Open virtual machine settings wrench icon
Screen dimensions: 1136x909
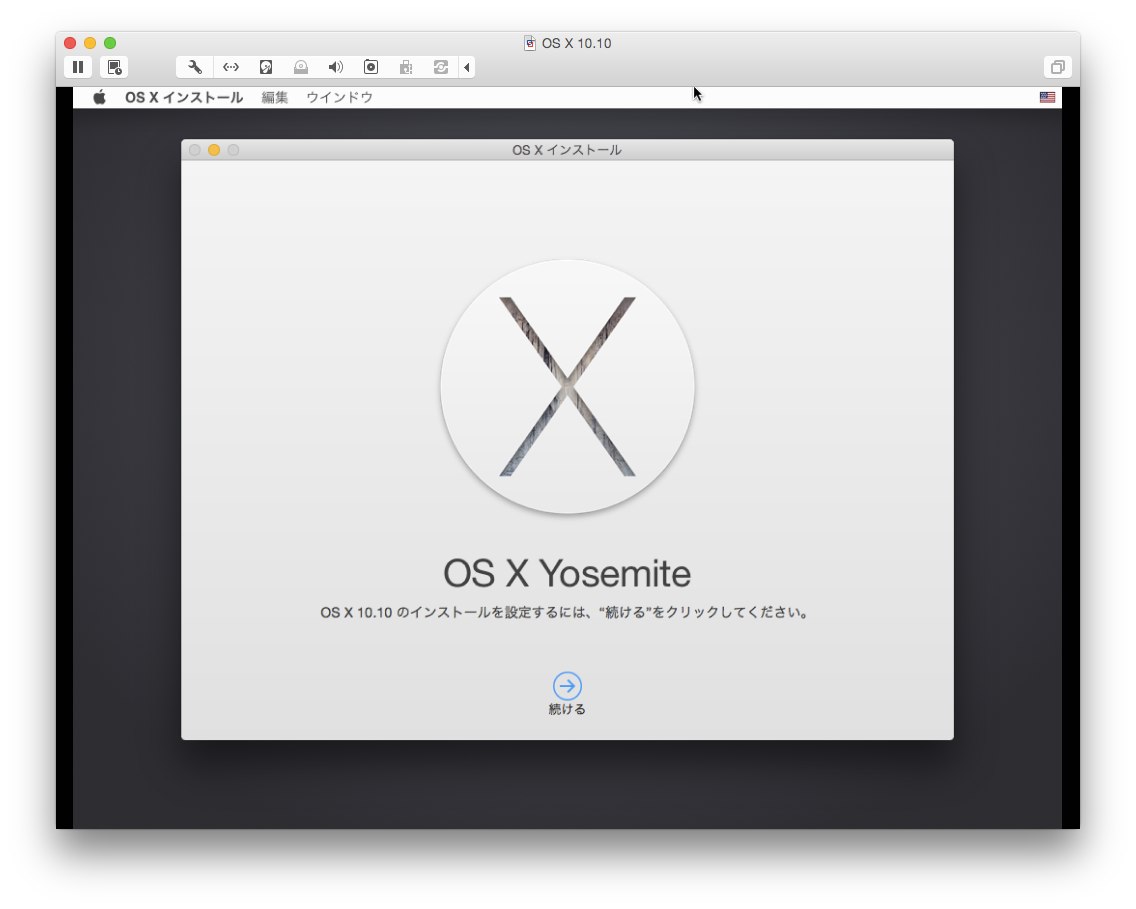coord(195,67)
